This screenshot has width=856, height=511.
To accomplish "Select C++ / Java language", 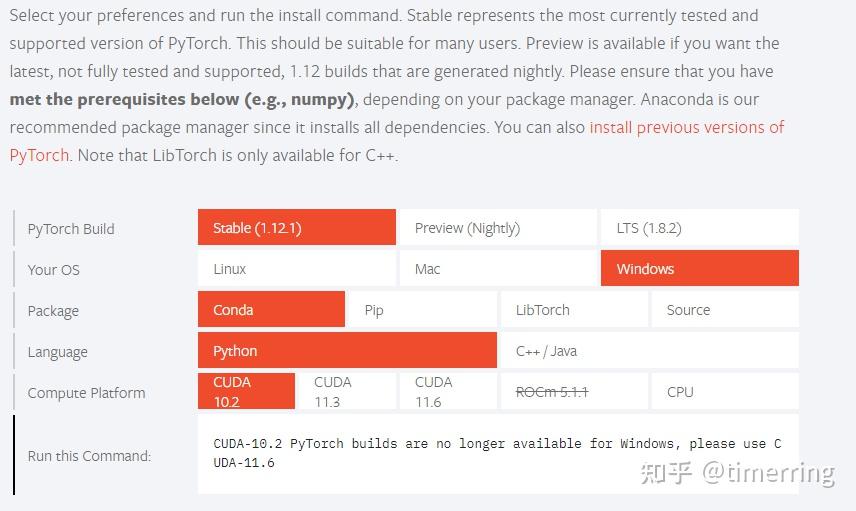I will tap(648, 351).
